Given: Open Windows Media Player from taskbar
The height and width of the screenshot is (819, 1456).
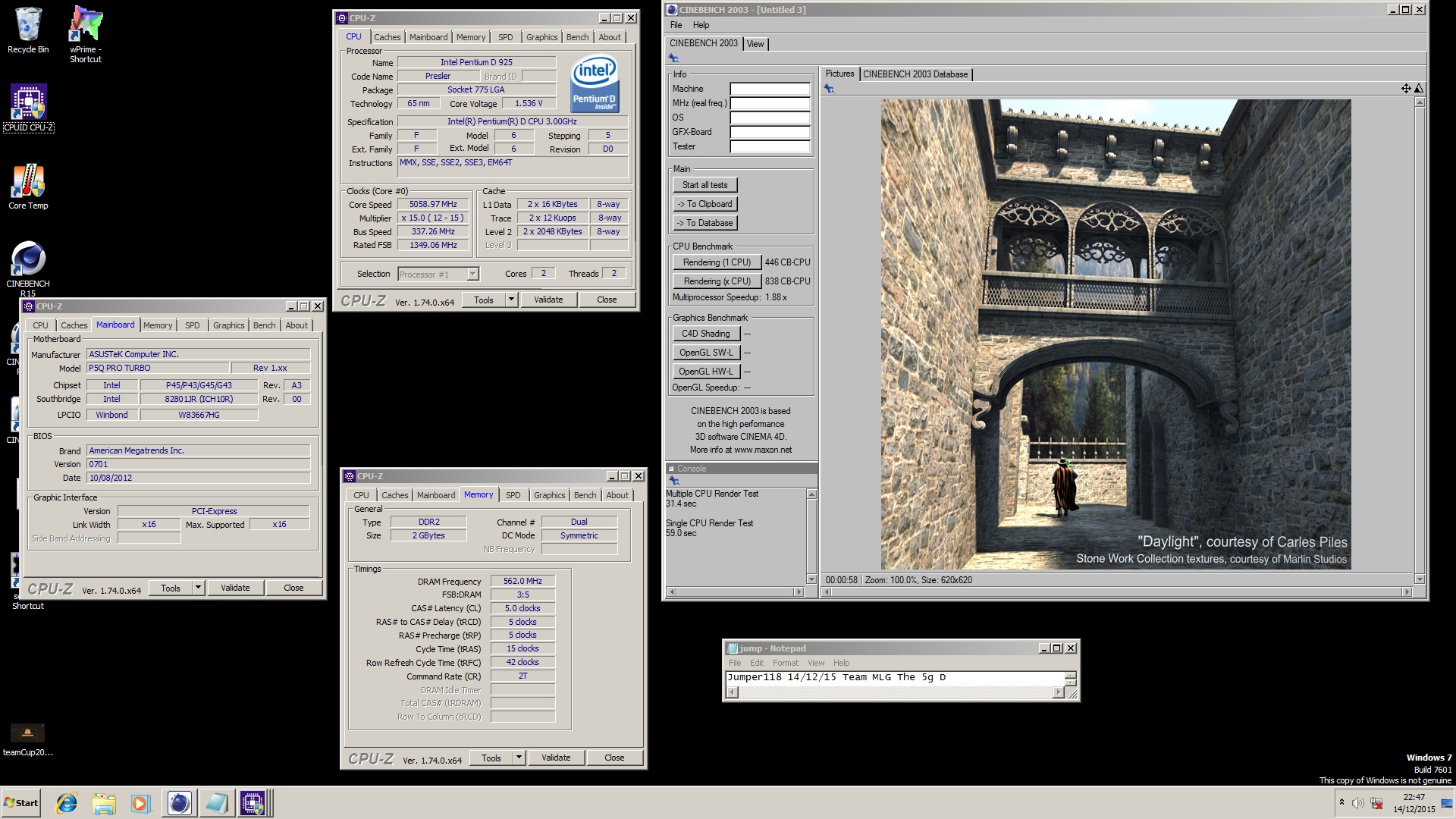Looking at the screenshot, I should click(140, 803).
